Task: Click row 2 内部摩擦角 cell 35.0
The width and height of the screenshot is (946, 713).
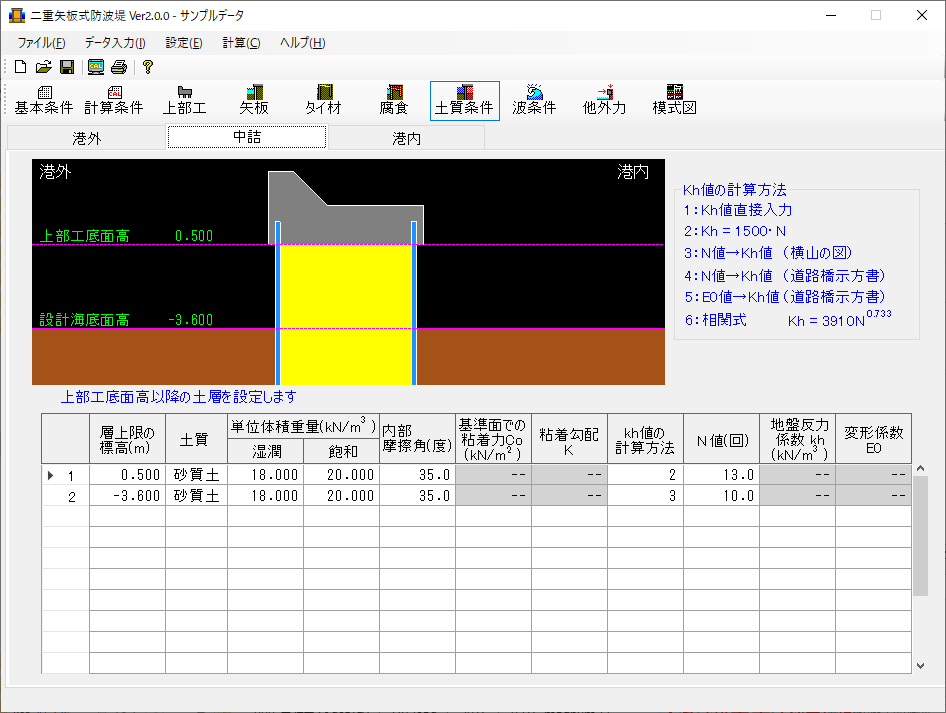Action: click(417, 496)
